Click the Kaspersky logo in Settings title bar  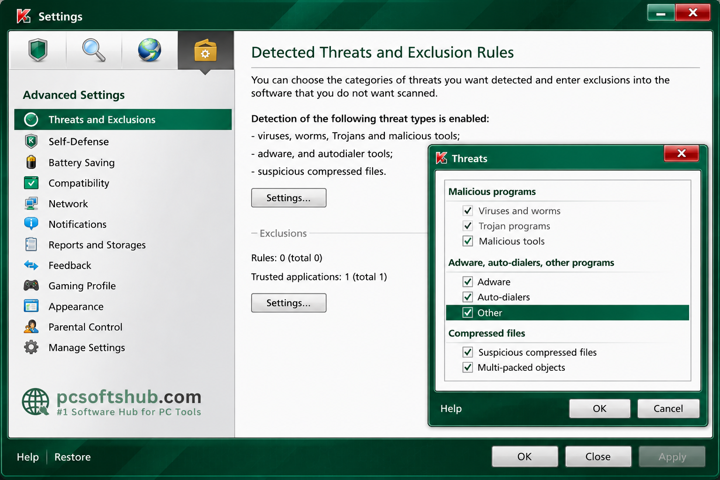click(x=23, y=16)
